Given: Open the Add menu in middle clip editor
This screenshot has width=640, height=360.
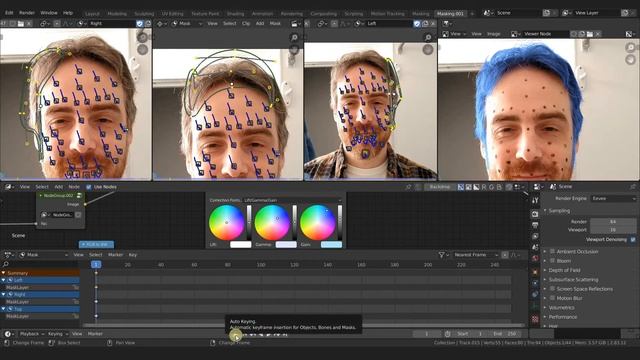Looking at the screenshot, I should (260, 24).
